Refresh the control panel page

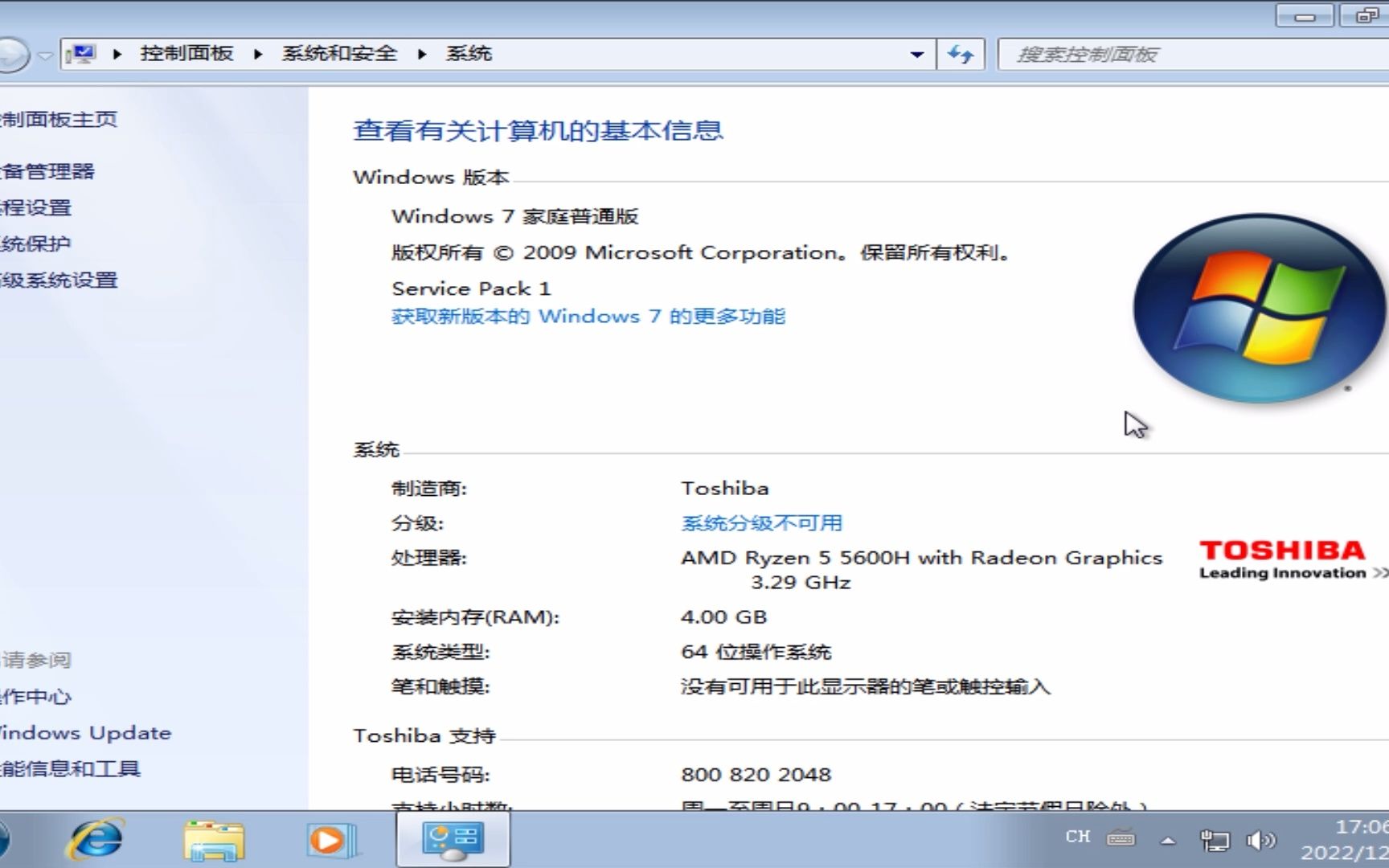coord(961,54)
